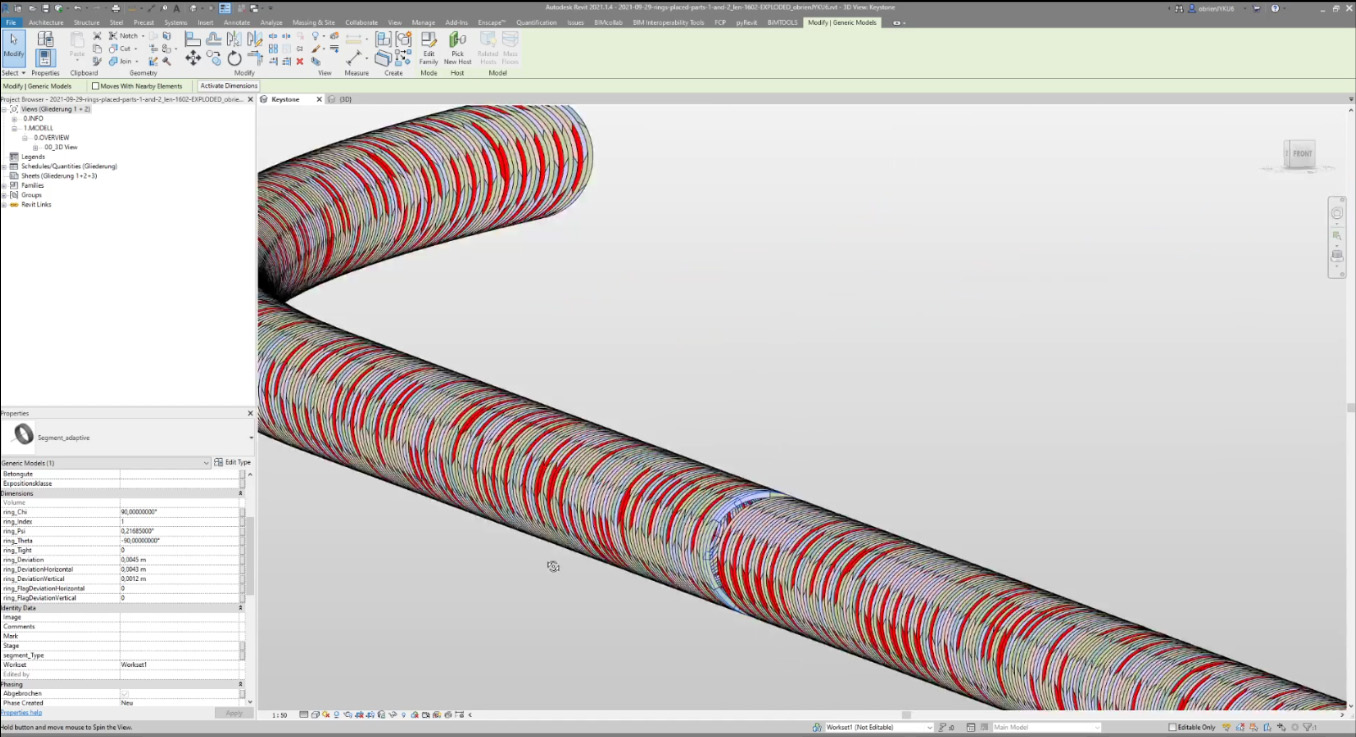Click the Undo icon in quick access toolbar

pos(77,8)
